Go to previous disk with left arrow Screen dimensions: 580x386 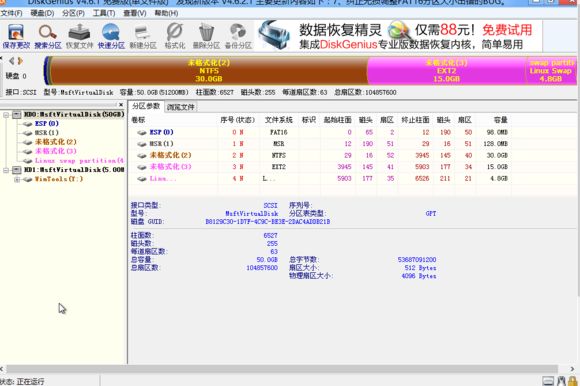[11, 61]
